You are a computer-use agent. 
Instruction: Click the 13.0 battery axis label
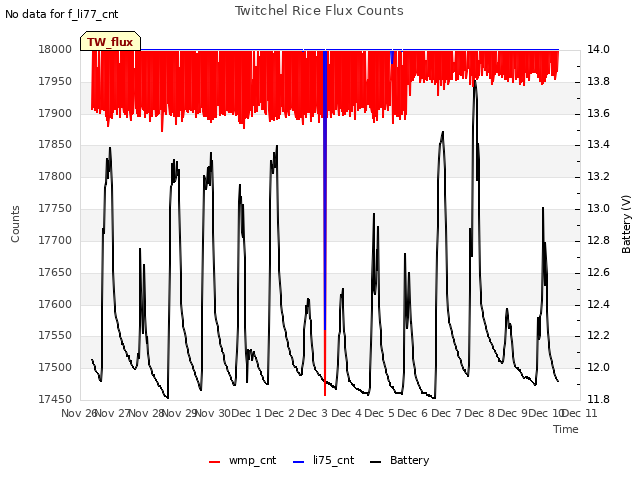(x=598, y=209)
